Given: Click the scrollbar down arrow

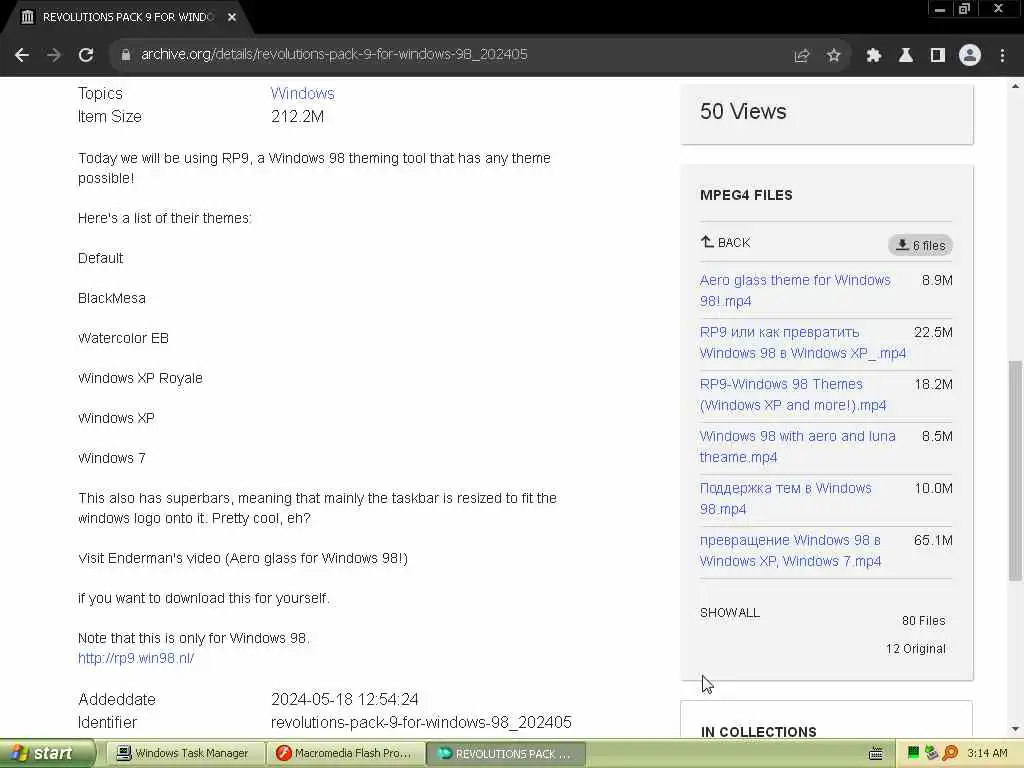Looking at the screenshot, I should (1015, 729).
